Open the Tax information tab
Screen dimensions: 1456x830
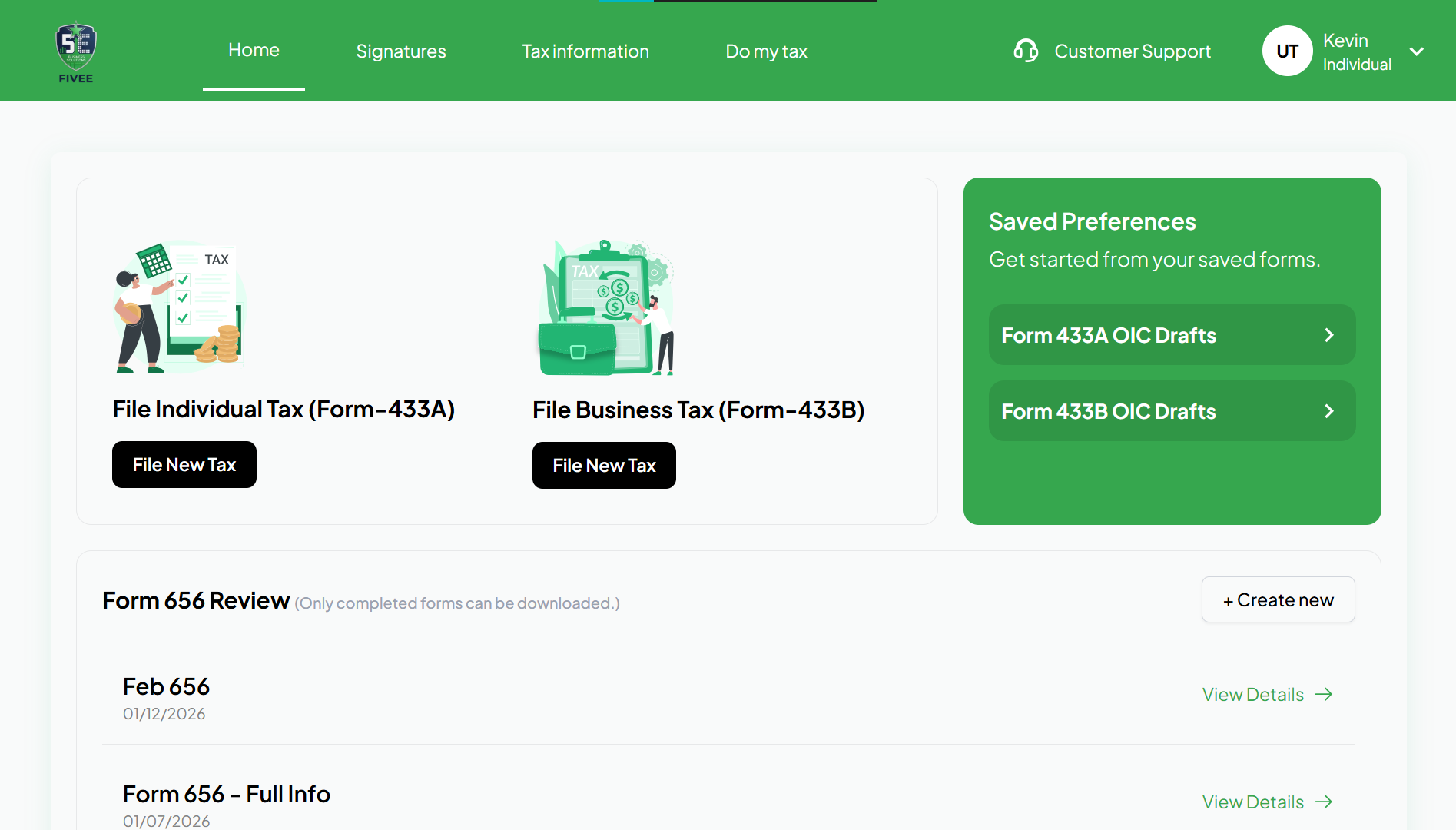click(585, 51)
